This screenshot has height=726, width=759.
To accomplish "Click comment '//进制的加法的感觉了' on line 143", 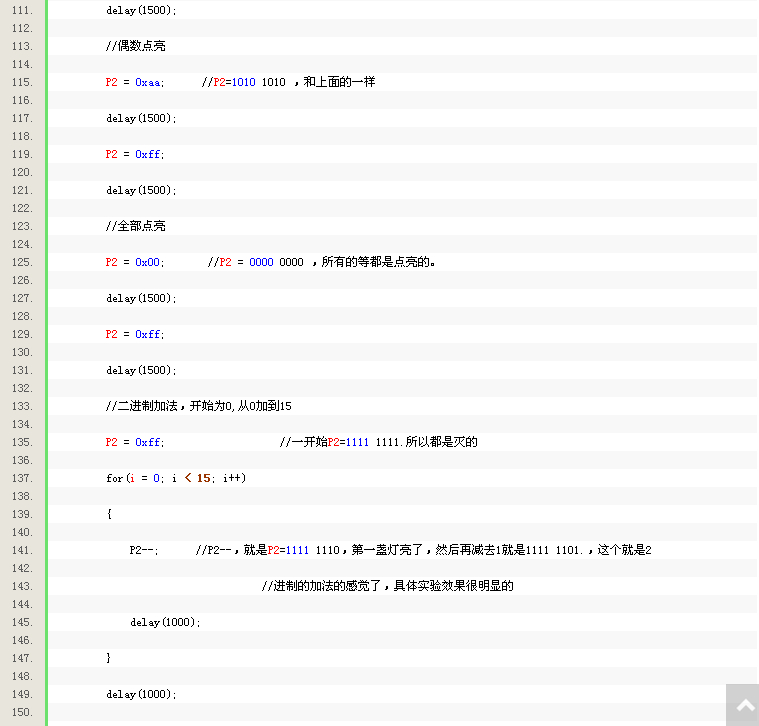I will pos(322,586).
